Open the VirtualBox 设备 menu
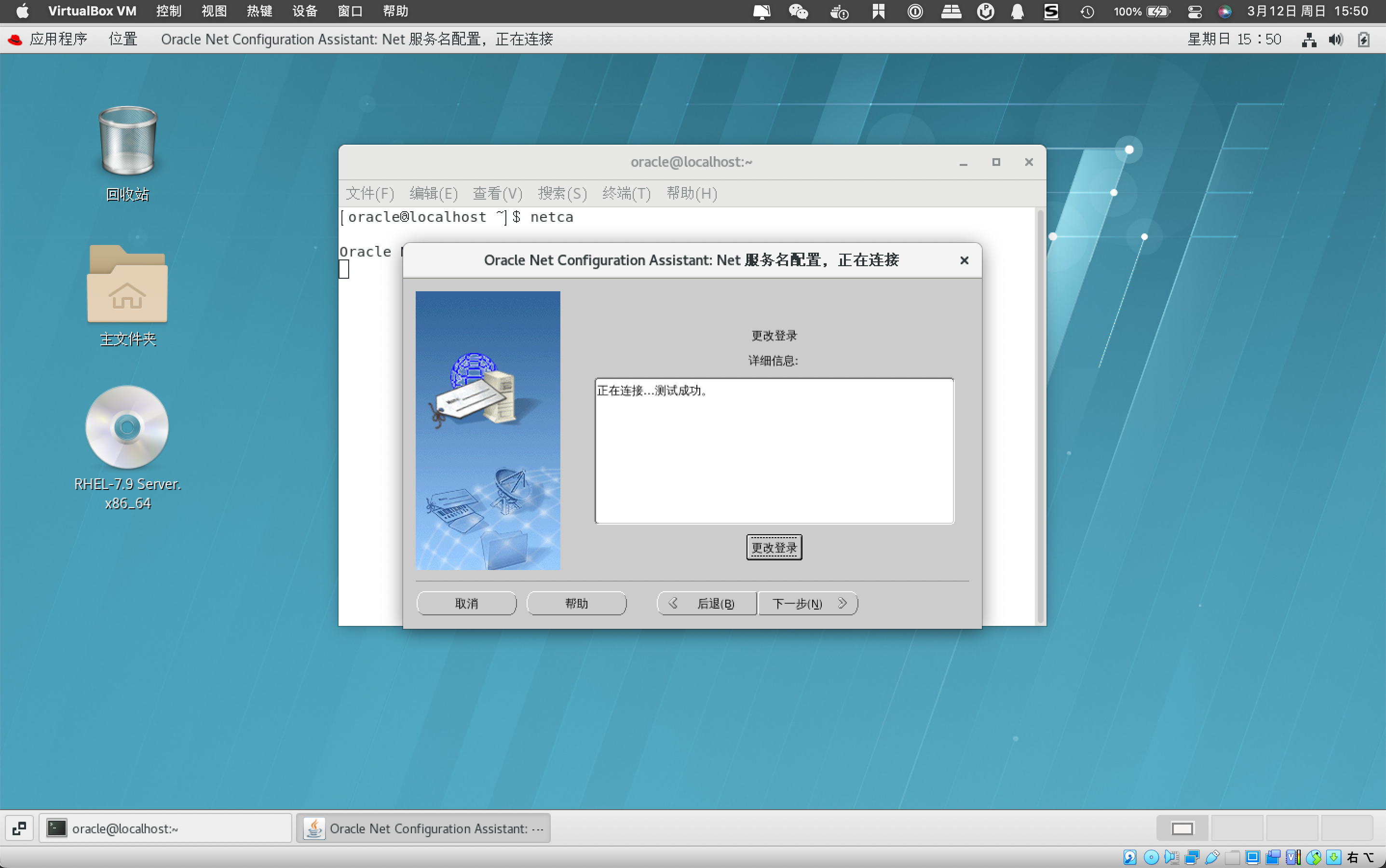This screenshot has width=1386, height=868. [x=304, y=11]
